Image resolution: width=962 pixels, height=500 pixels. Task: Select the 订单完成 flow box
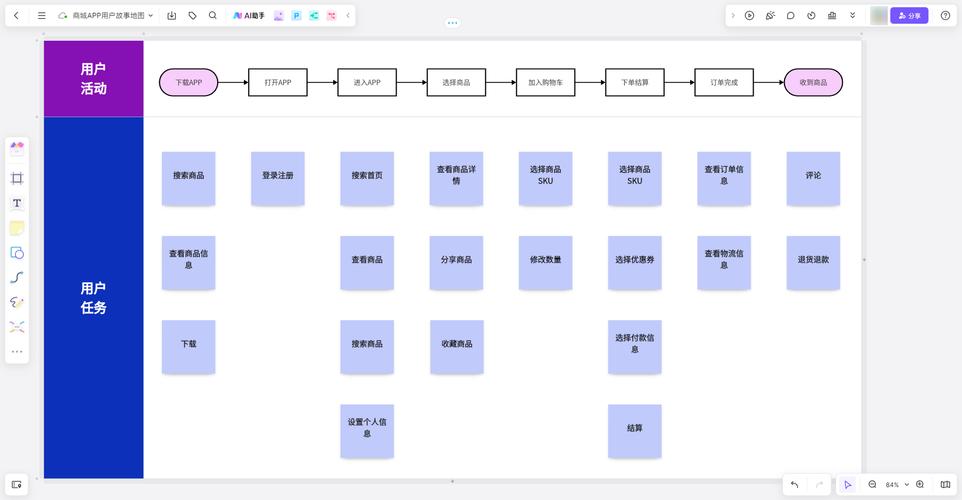coord(724,82)
